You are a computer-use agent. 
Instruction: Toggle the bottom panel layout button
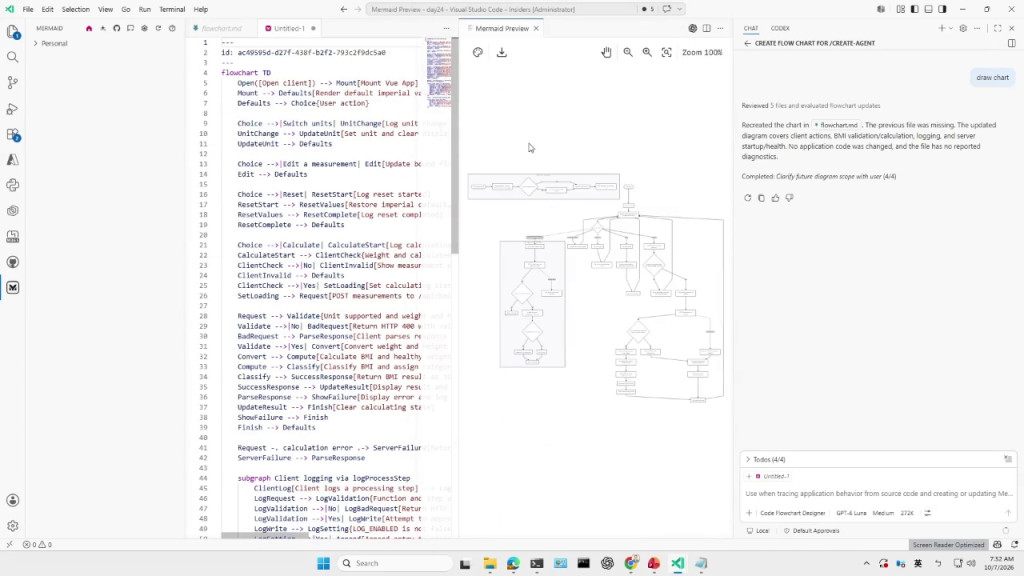(x=929, y=9)
